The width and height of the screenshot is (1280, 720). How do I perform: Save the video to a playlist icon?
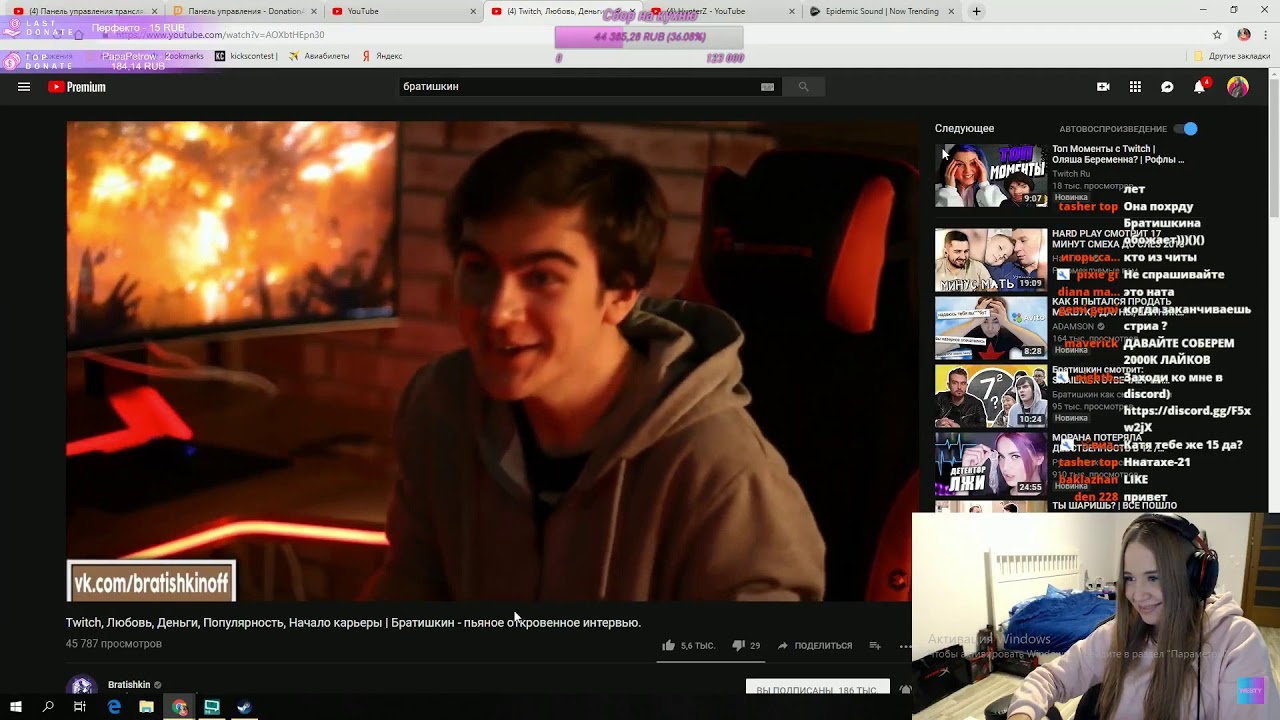875,645
